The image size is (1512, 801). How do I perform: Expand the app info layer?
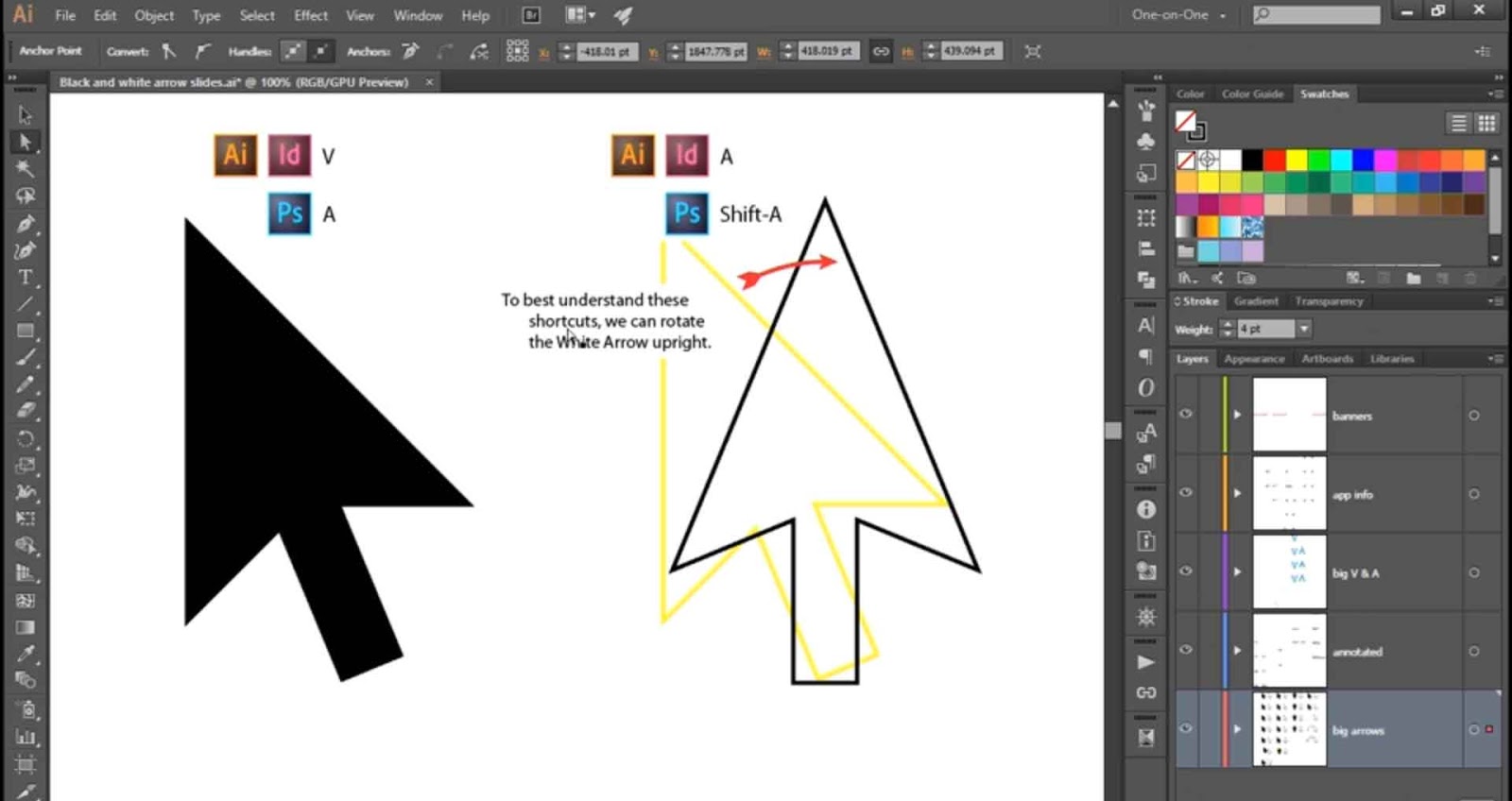pos(1237,493)
